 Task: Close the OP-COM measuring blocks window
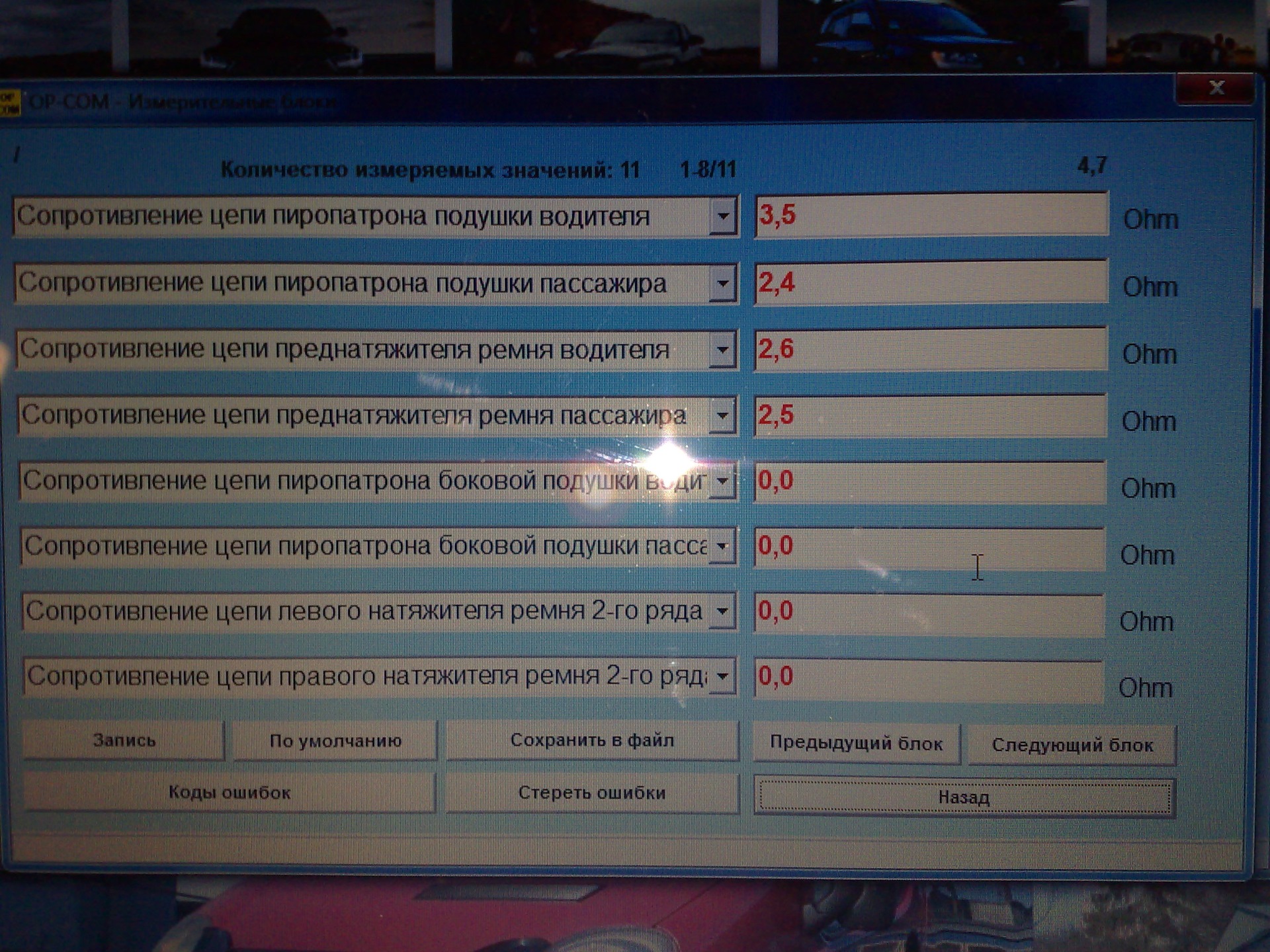tap(1216, 89)
